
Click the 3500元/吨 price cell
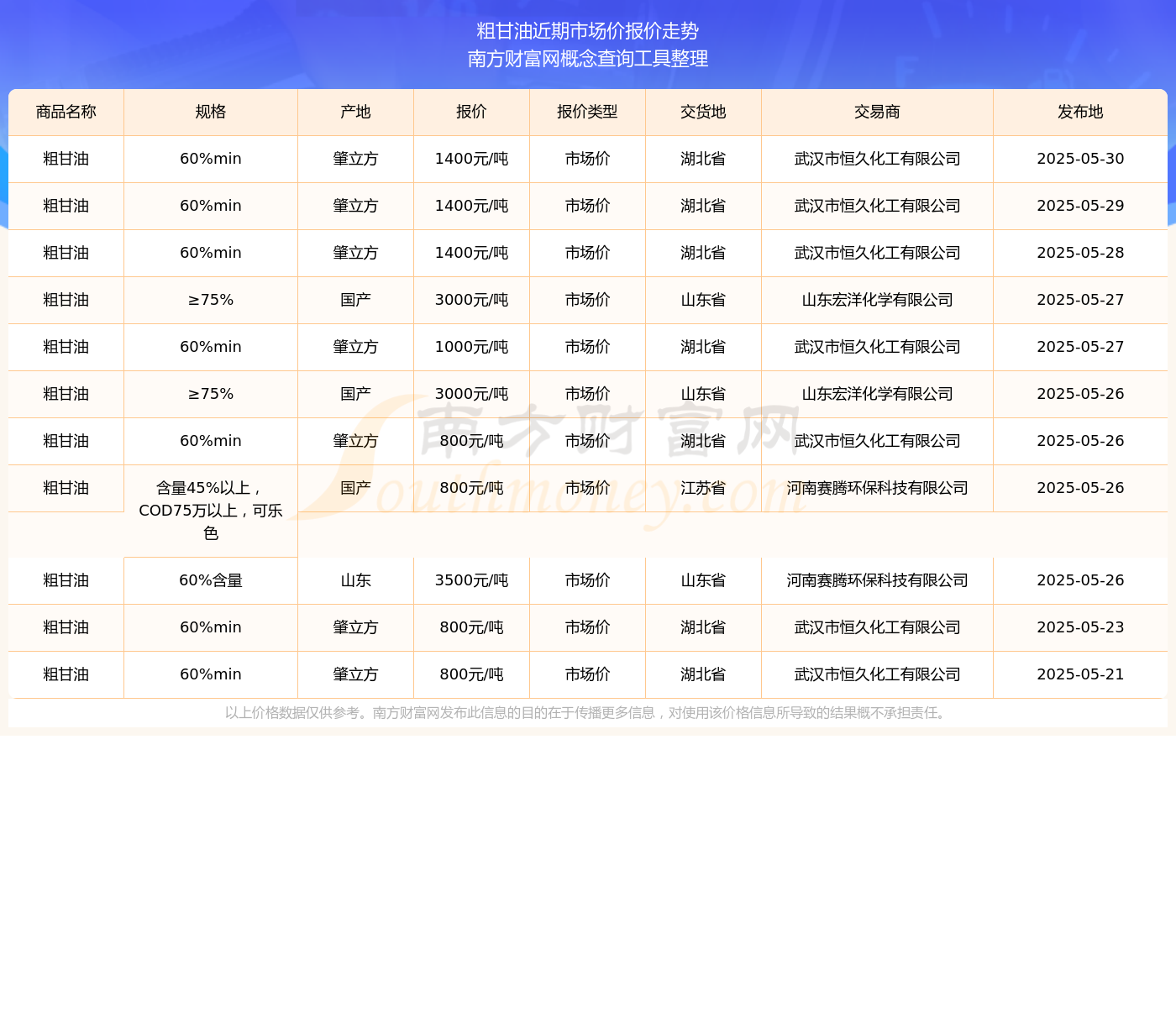(472, 580)
